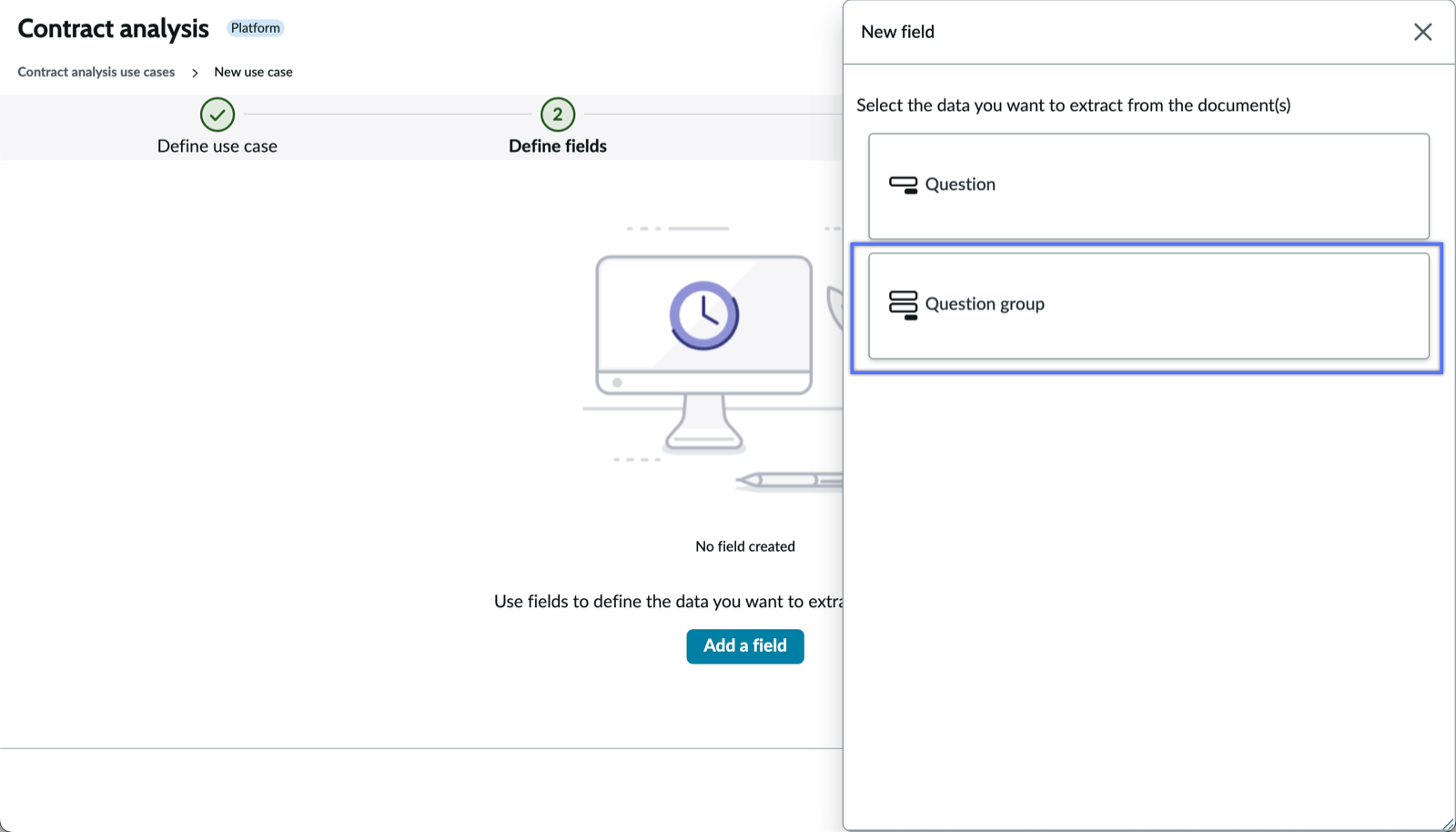The width and height of the screenshot is (1456, 832).
Task: Close the New field panel
Action: [x=1422, y=32]
